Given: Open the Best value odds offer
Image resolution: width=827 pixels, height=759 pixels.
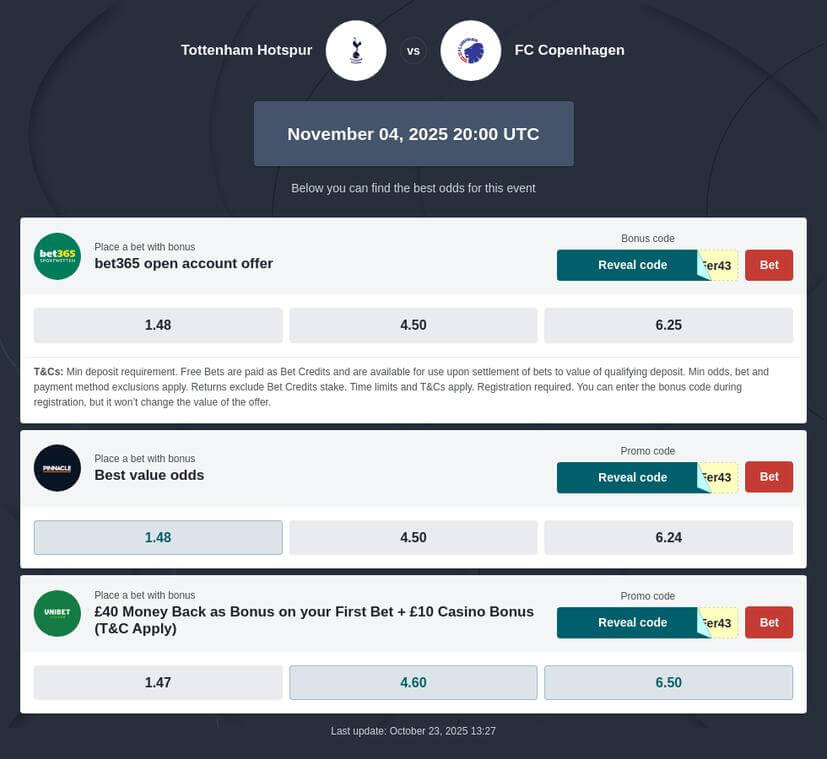Looking at the screenshot, I should coord(149,476).
